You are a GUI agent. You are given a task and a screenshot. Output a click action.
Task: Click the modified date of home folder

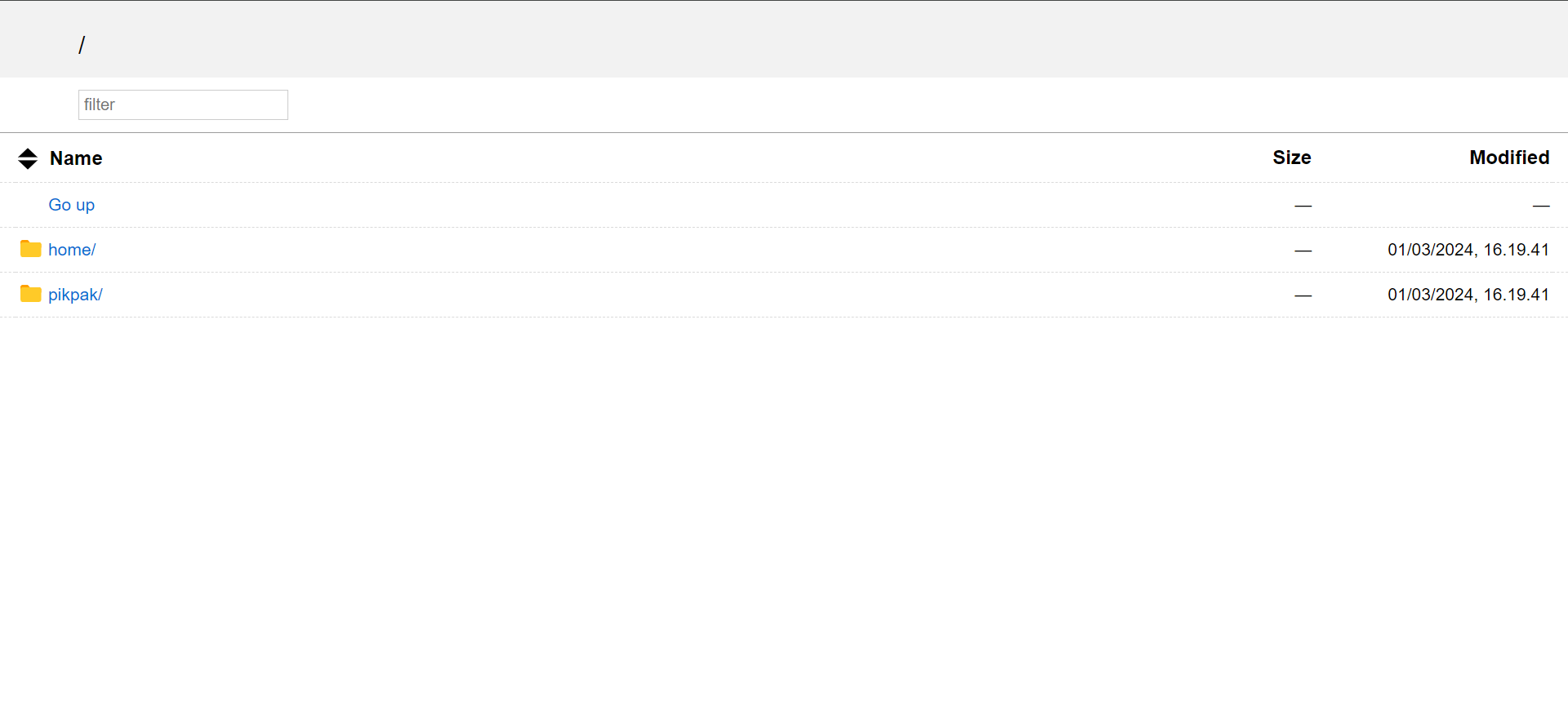(1468, 250)
